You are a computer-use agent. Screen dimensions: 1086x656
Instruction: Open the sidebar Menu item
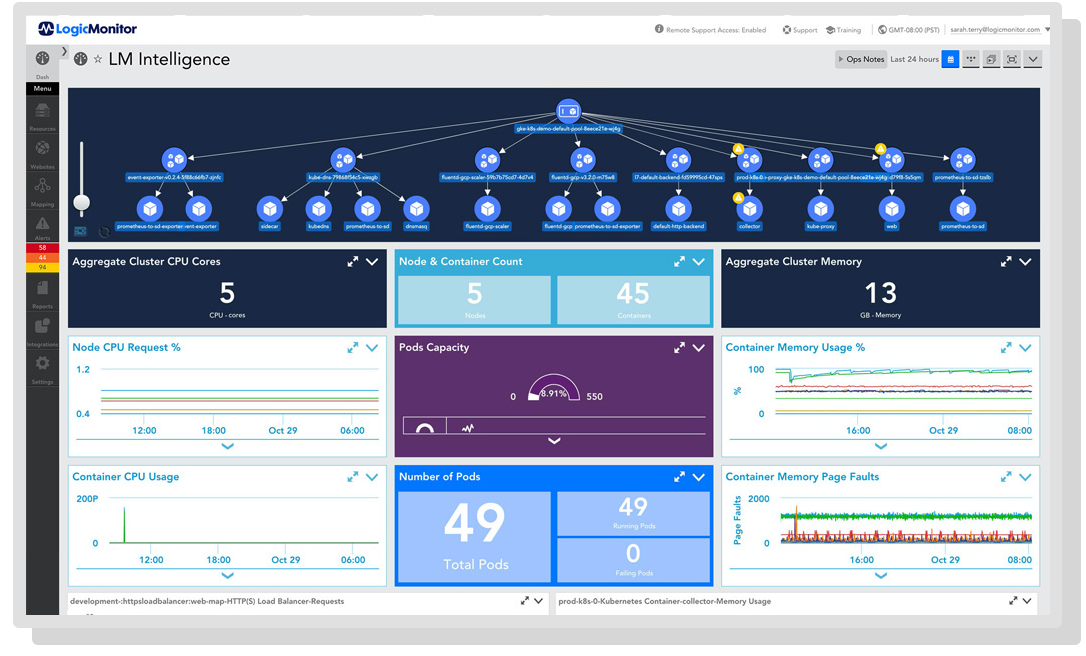click(41, 88)
